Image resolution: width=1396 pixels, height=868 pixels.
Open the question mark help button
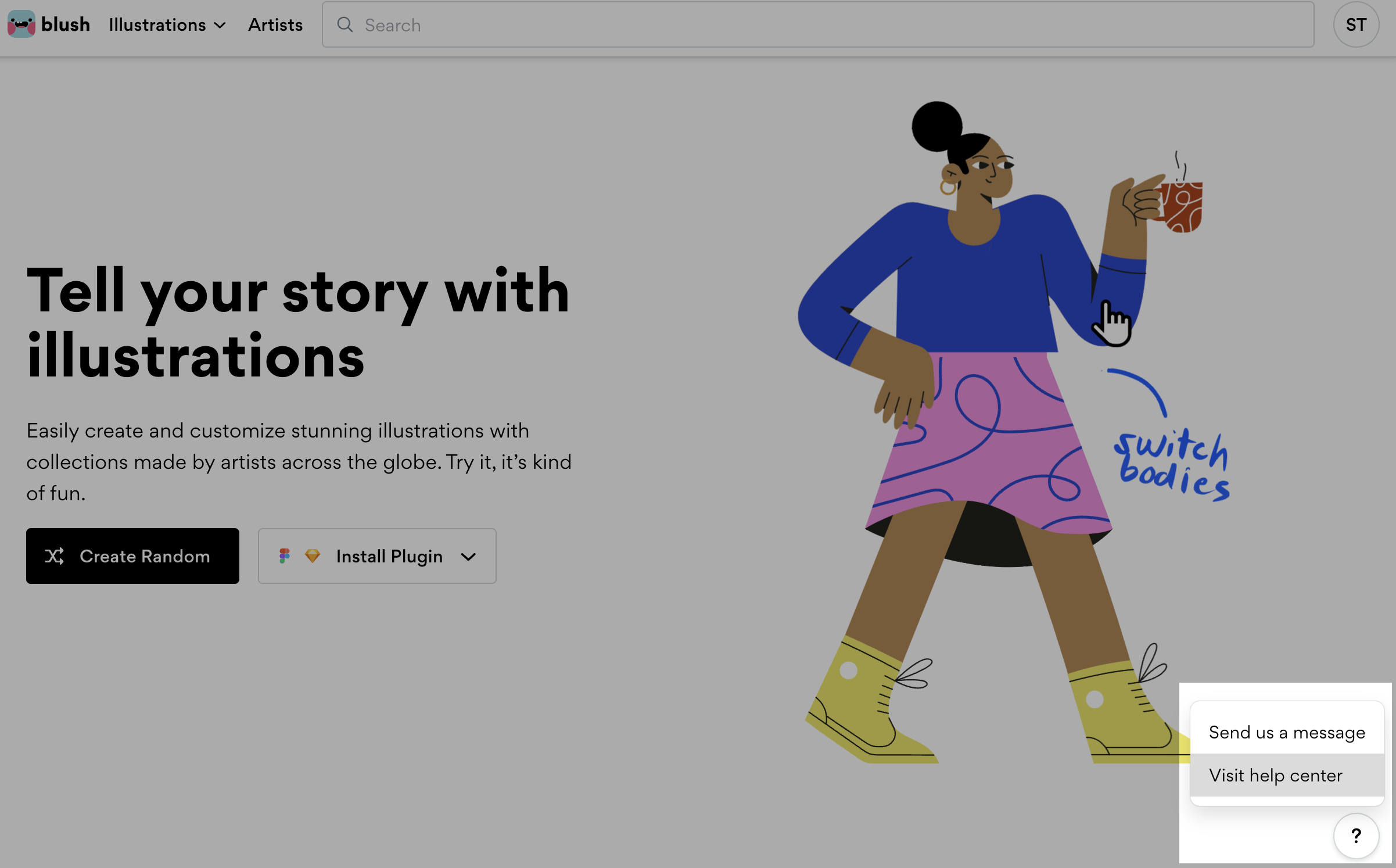coord(1356,835)
